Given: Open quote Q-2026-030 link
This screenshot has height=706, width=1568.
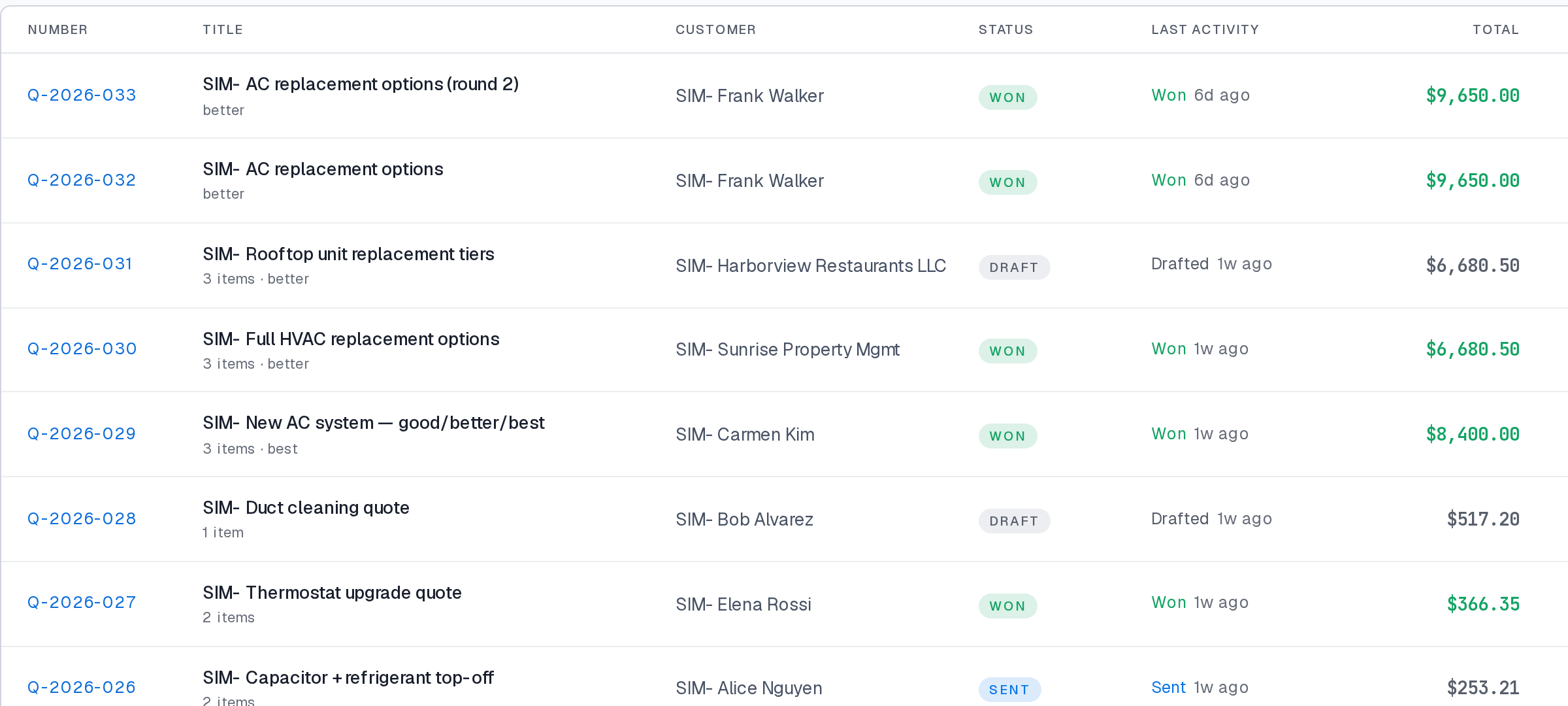Looking at the screenshot, I should [82, 349].
